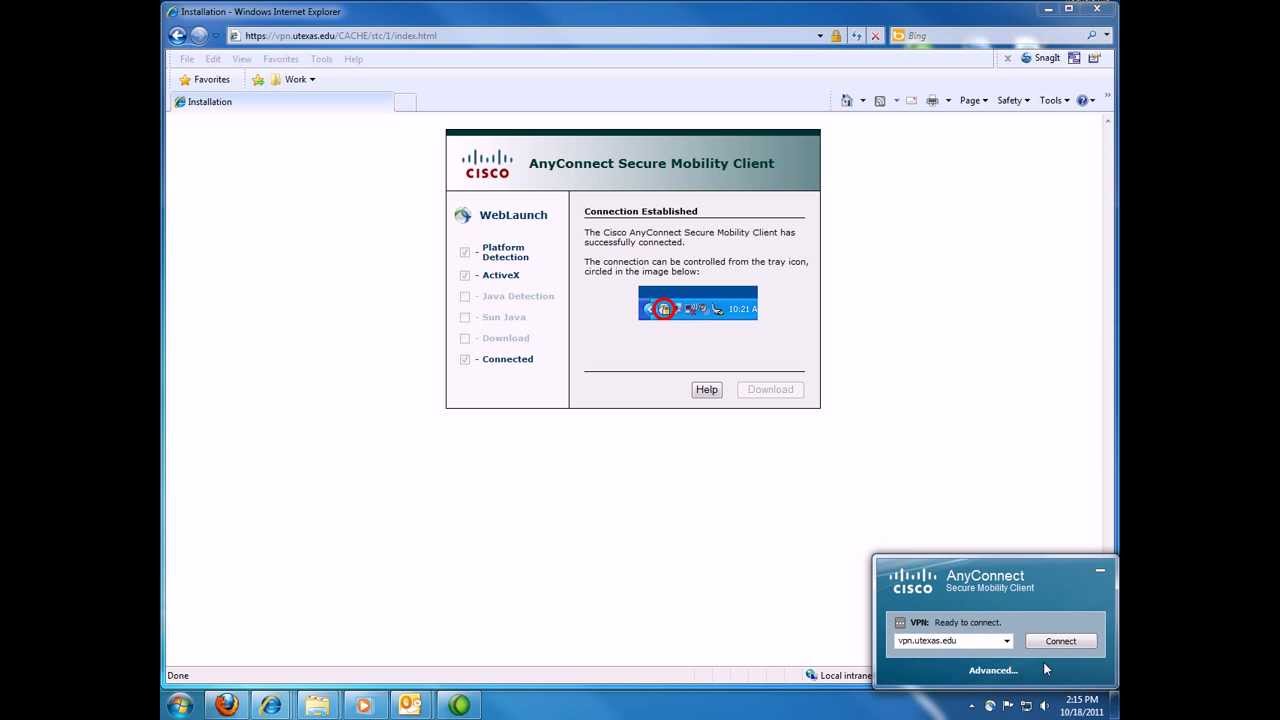Open the Safety menu dropdown

(x=1013, y=100)
